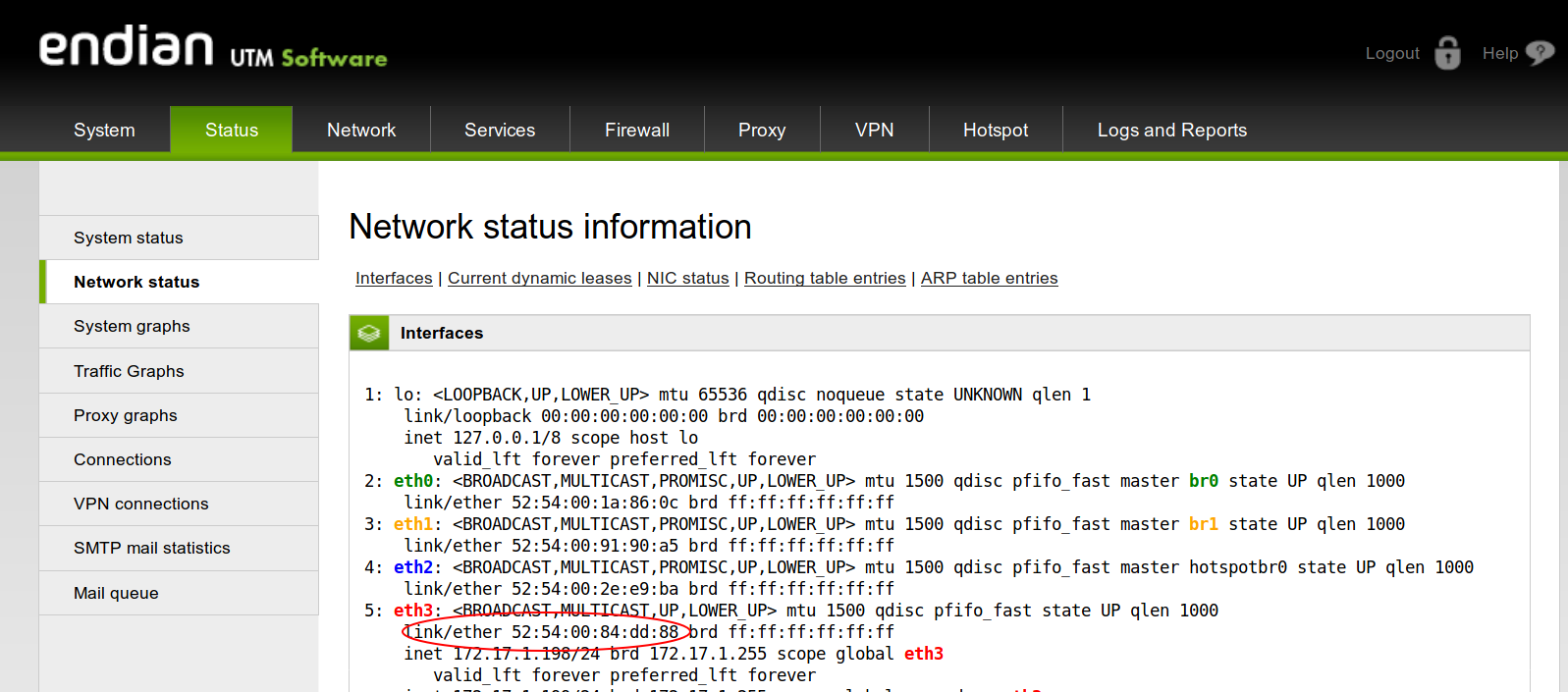The width and height of the screenshot is (1568, 692).
Task: Open the Services menu
Action: click(500, 130)
